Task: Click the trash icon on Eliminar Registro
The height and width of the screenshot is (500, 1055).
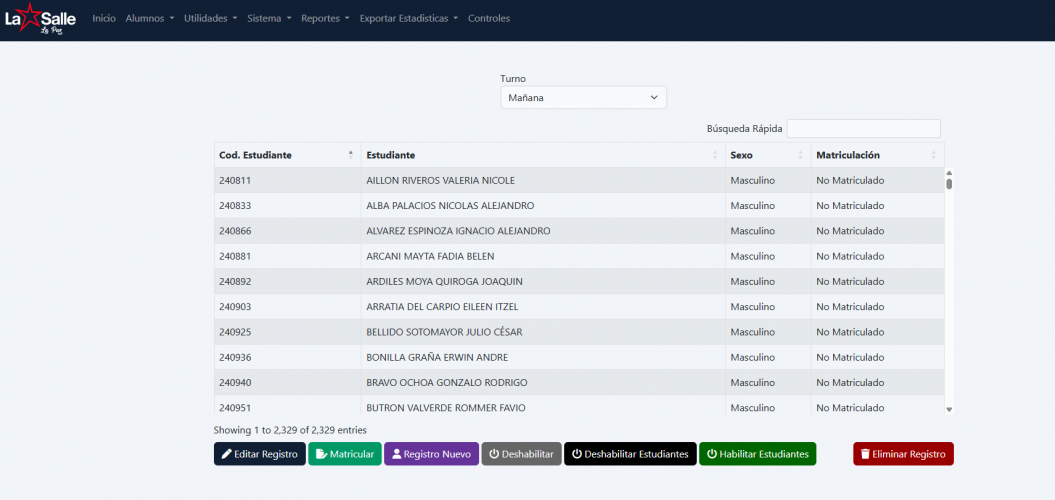Action: 865,454
